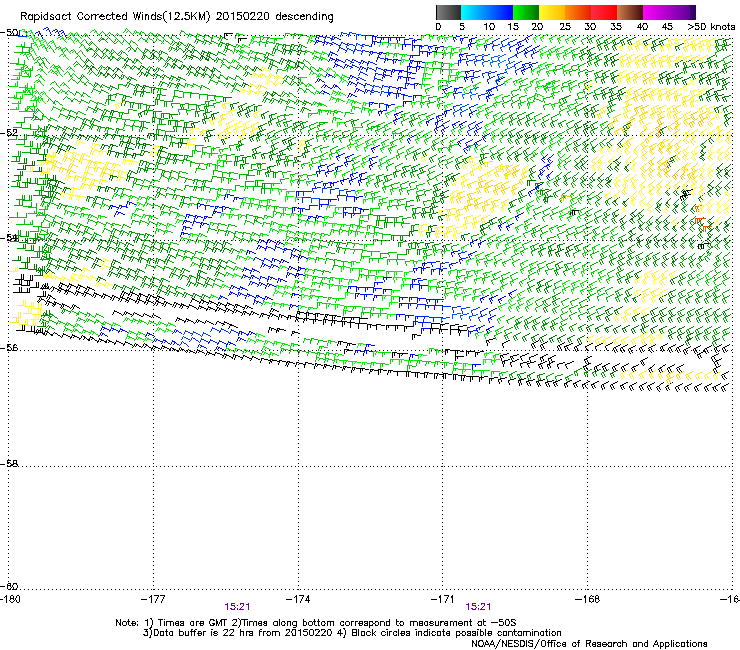Click the '-52' latitude axis label
Viewport: 740px width, 650px height.
(9, 133)
